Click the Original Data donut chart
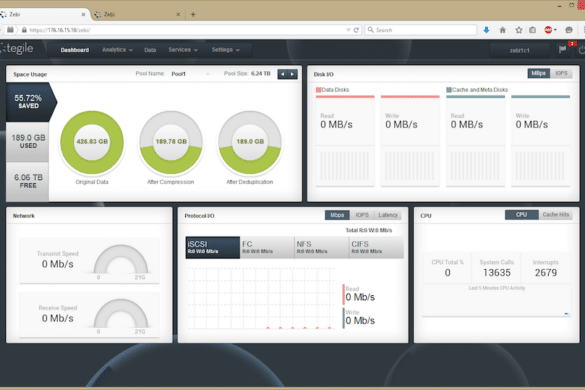 click(92, 142)
